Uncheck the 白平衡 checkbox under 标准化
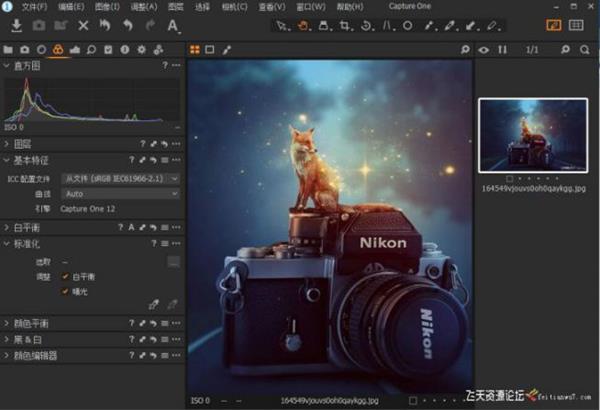 point(66,276)
